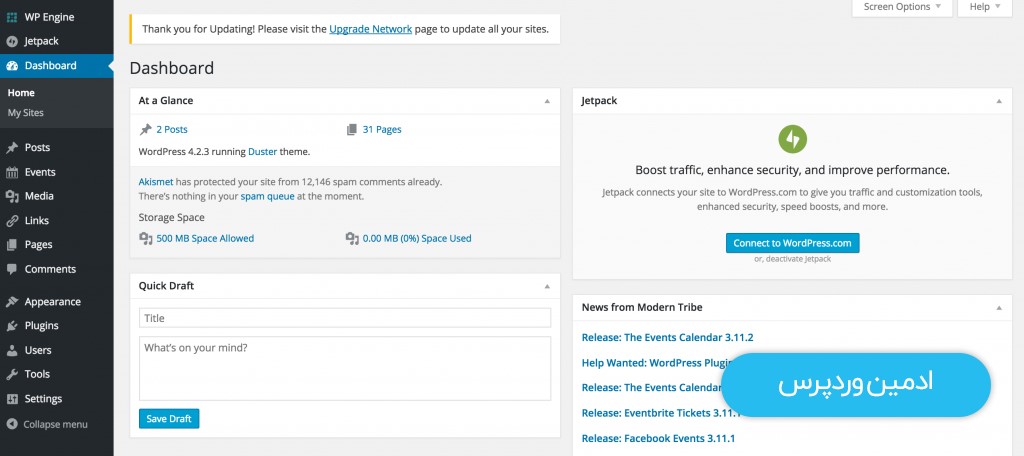Open Release: The Events Calendar 3.11.2
This screenshot has width=1024, height=456.
pyautogui.click(x=667, y=338)
